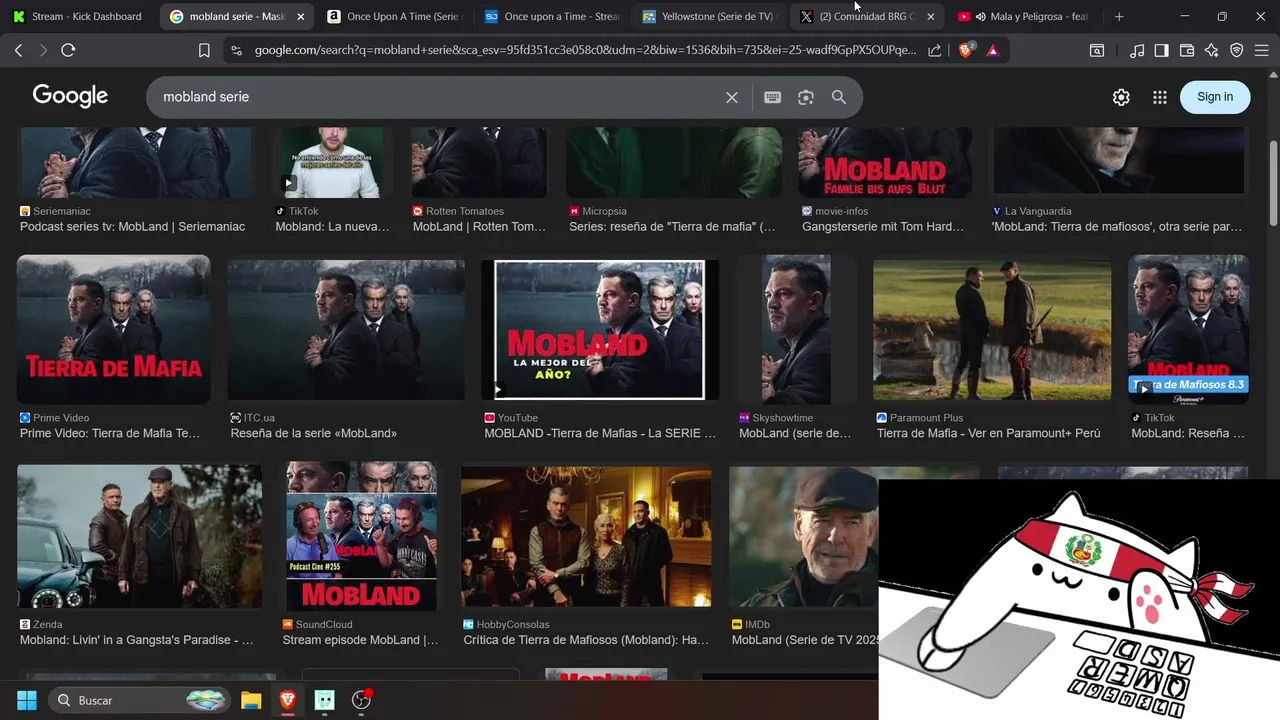Screen dimensions: 1280x720
Task: Click the browser forward arrow
Action: point(43,50)
